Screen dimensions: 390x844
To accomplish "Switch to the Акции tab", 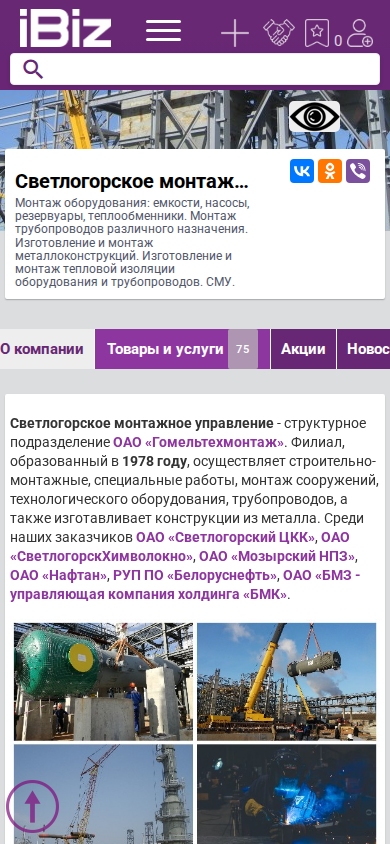I will point(303,349).
